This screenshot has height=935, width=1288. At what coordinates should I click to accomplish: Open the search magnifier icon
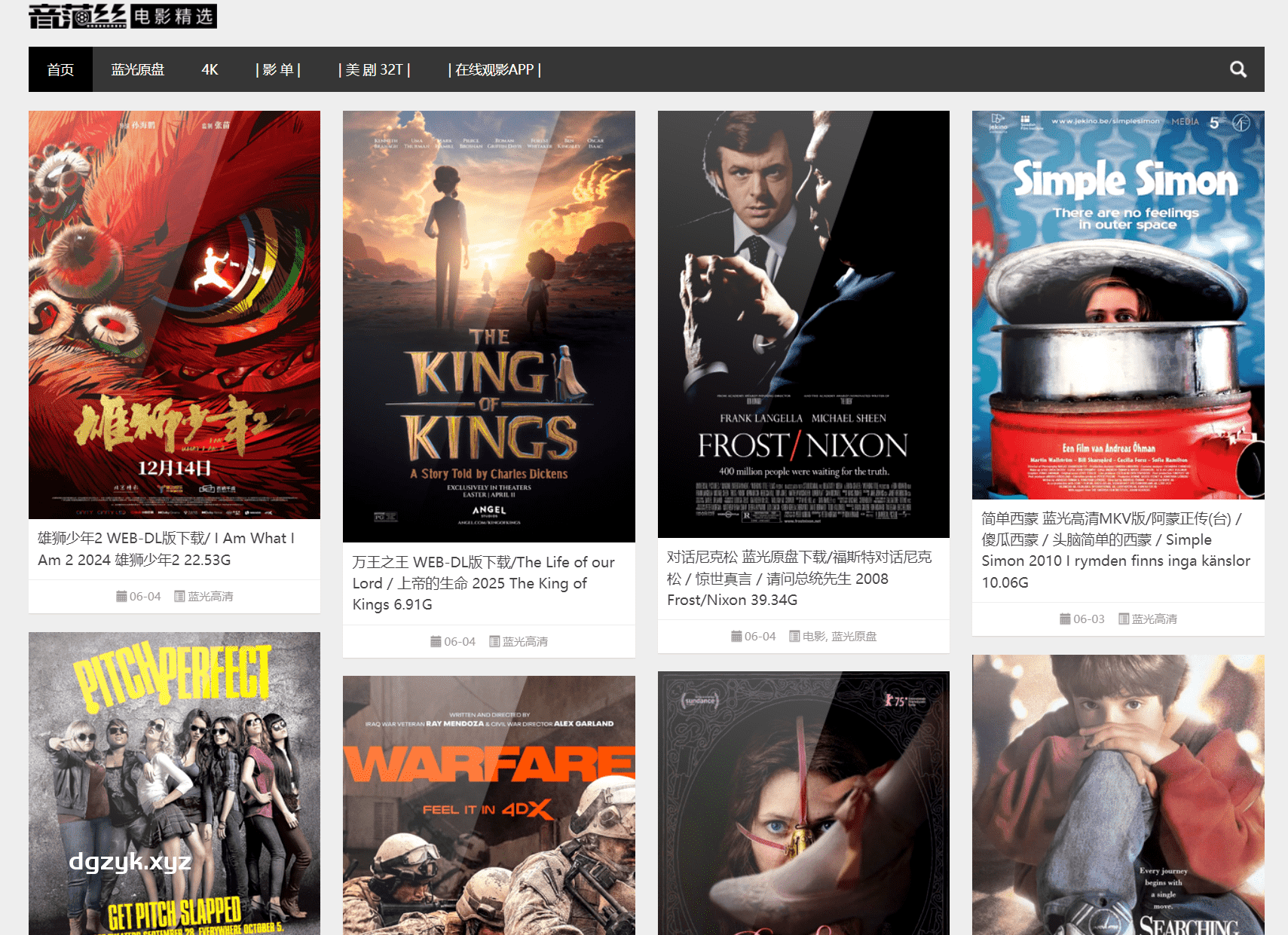(1238, 69)
